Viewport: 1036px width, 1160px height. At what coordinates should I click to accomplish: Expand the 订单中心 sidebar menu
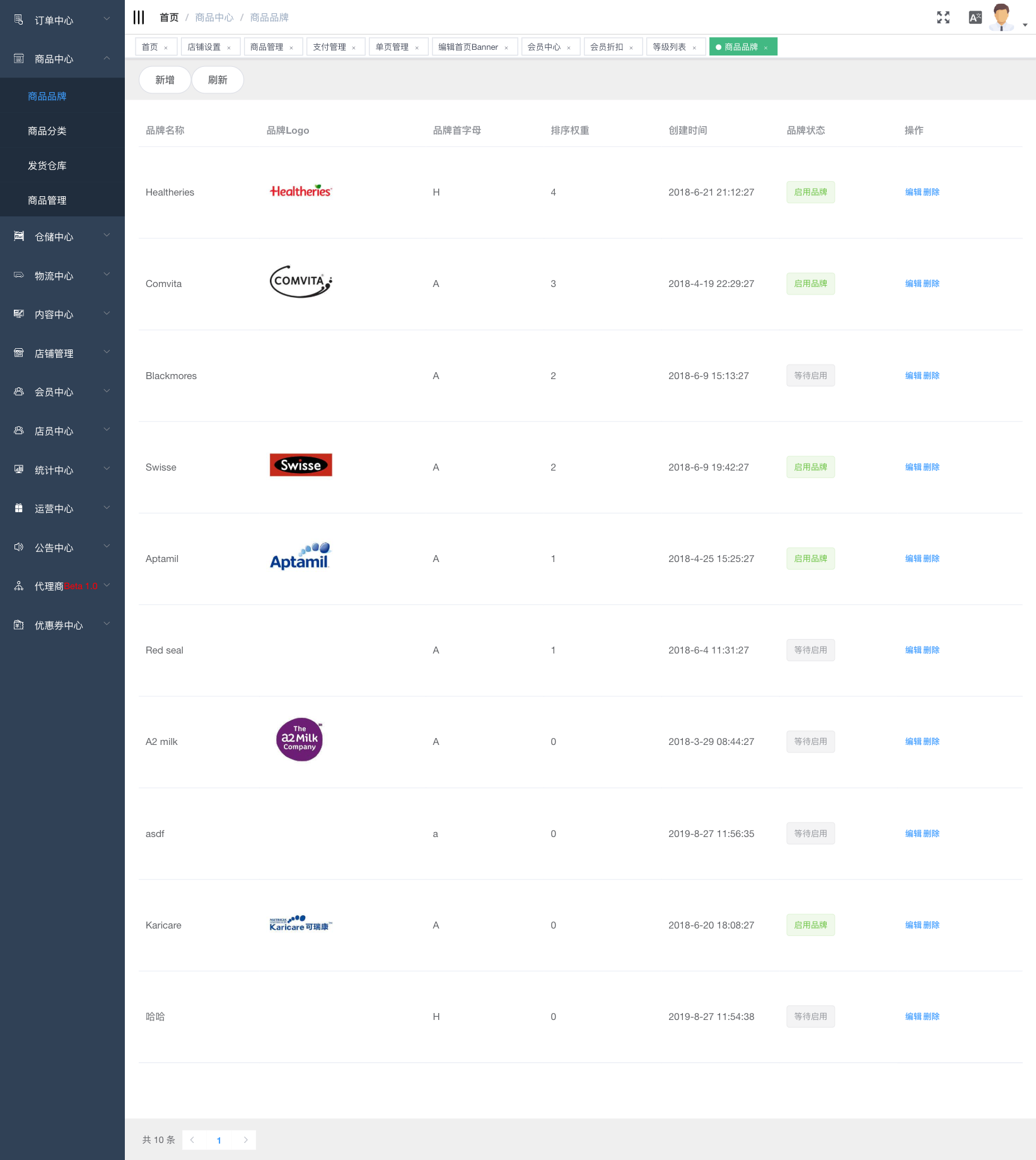click(62, 20)
